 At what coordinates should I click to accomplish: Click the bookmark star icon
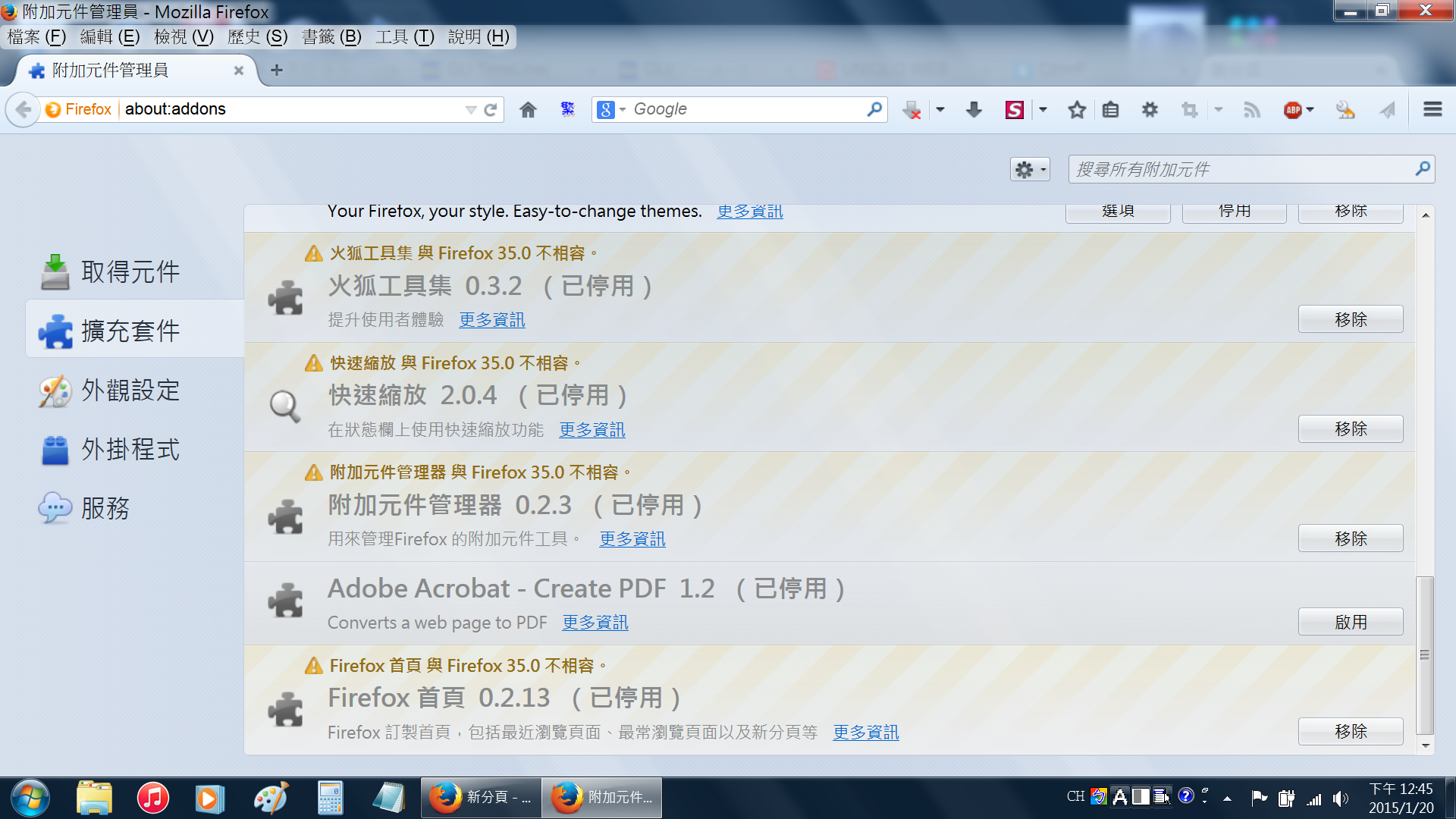[1076, 110]
